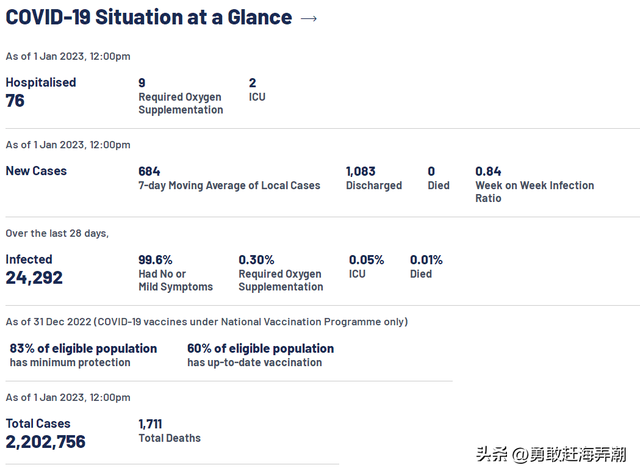
Task: Click the Infected total 24,292
Action: point(34,278)
